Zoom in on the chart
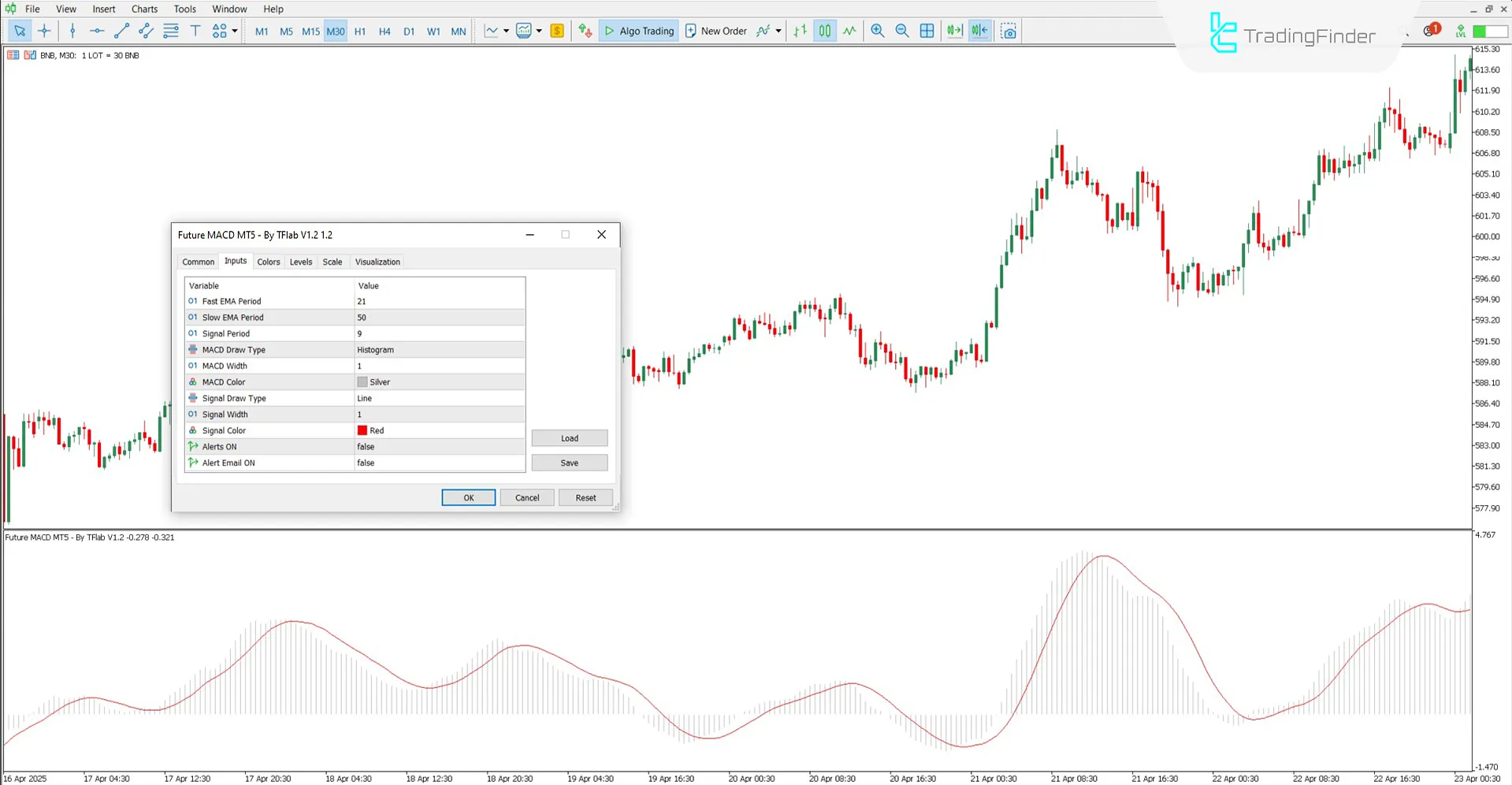This screenshot has width=1512, height=785. [878, 31]
